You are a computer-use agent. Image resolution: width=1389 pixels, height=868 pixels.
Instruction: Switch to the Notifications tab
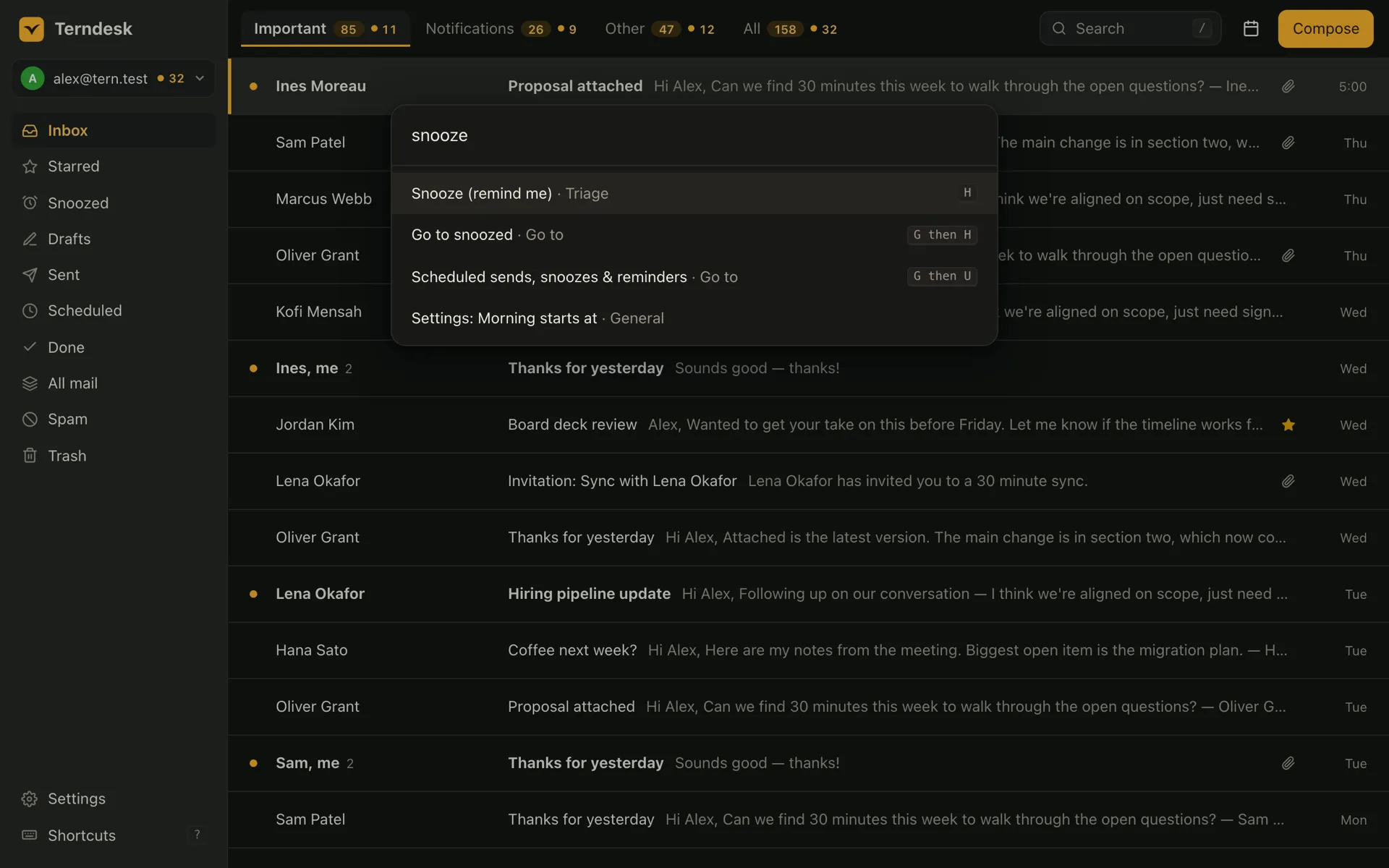point(501,29)
